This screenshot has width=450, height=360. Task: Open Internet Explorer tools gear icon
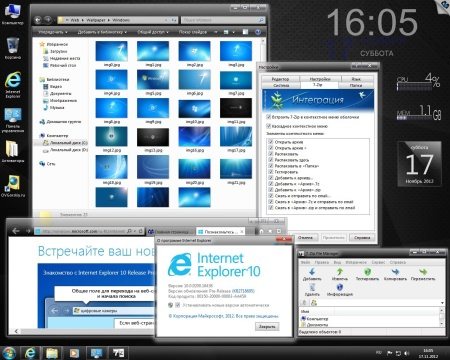(x=279, y=231)
